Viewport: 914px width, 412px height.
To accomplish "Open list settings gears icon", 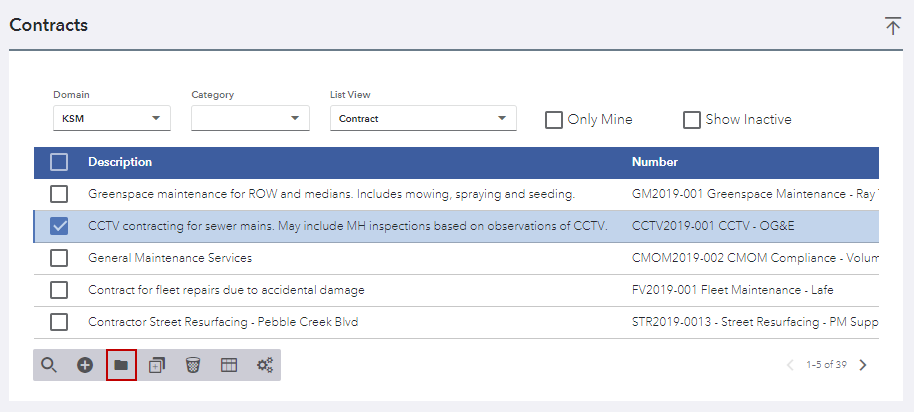I will 265,365.
